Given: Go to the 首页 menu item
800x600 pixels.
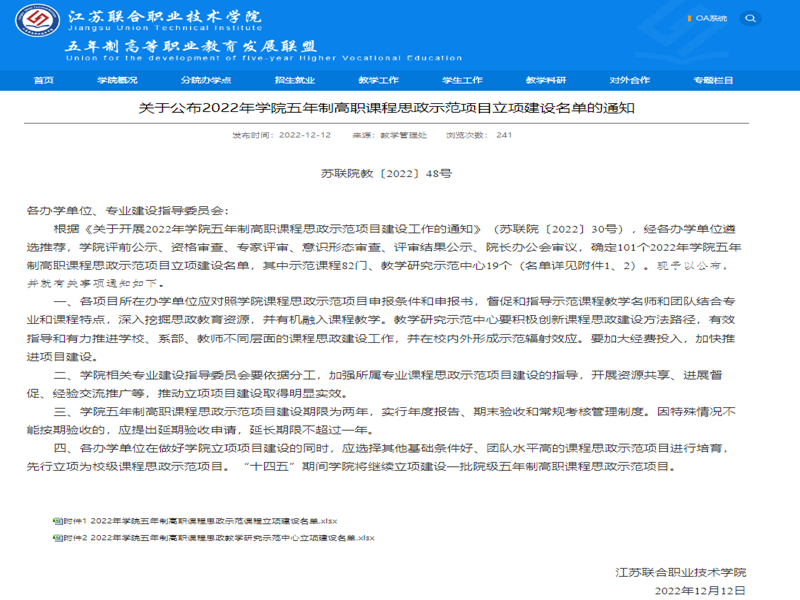Looking at the screenshot, I should pyautogui.click(x=43, y=80).
